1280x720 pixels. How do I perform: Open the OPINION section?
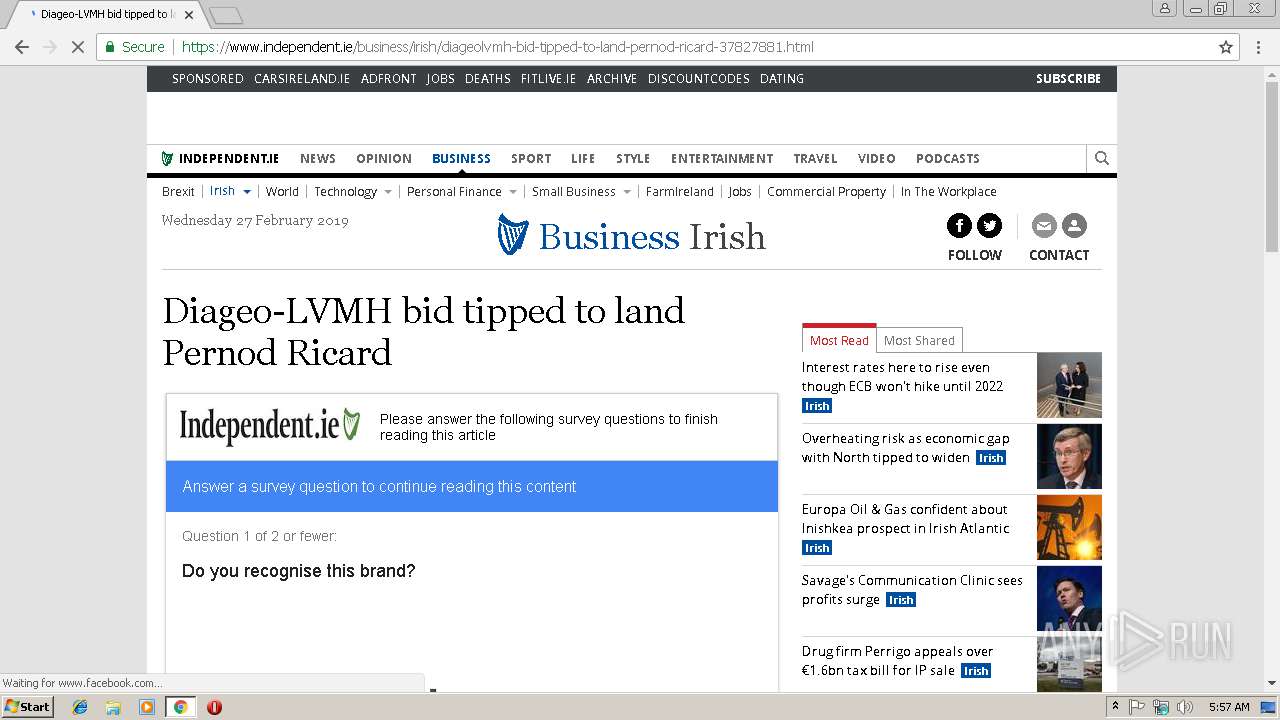tap(384, 158)
